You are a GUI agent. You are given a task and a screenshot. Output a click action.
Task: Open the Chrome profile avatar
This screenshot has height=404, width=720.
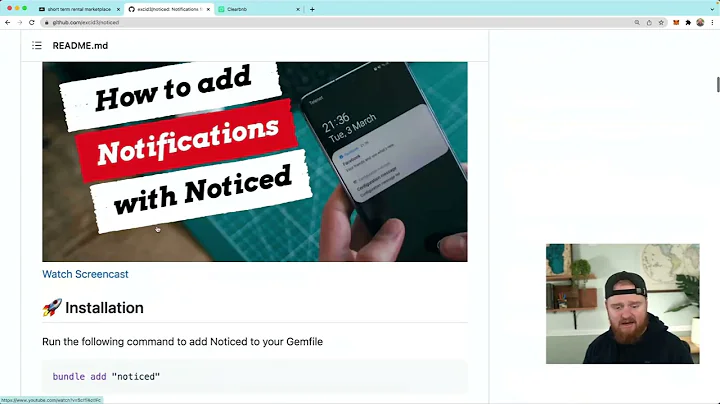(x=700, y=22)
